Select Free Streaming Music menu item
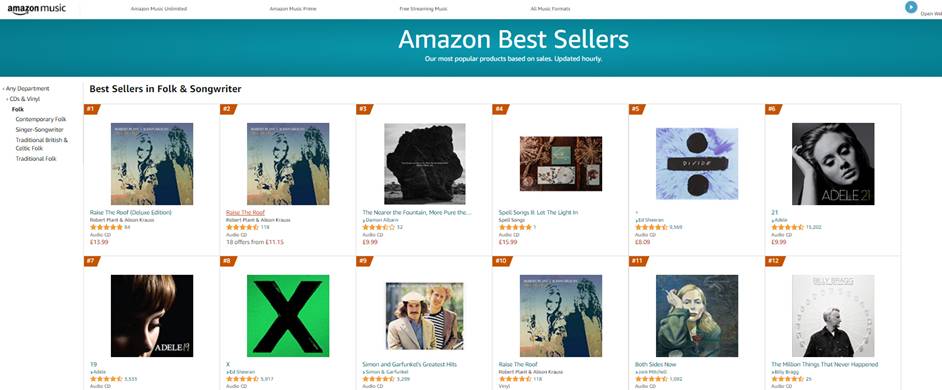The width and height of the screenshot is (942, 390). [424, 9]
